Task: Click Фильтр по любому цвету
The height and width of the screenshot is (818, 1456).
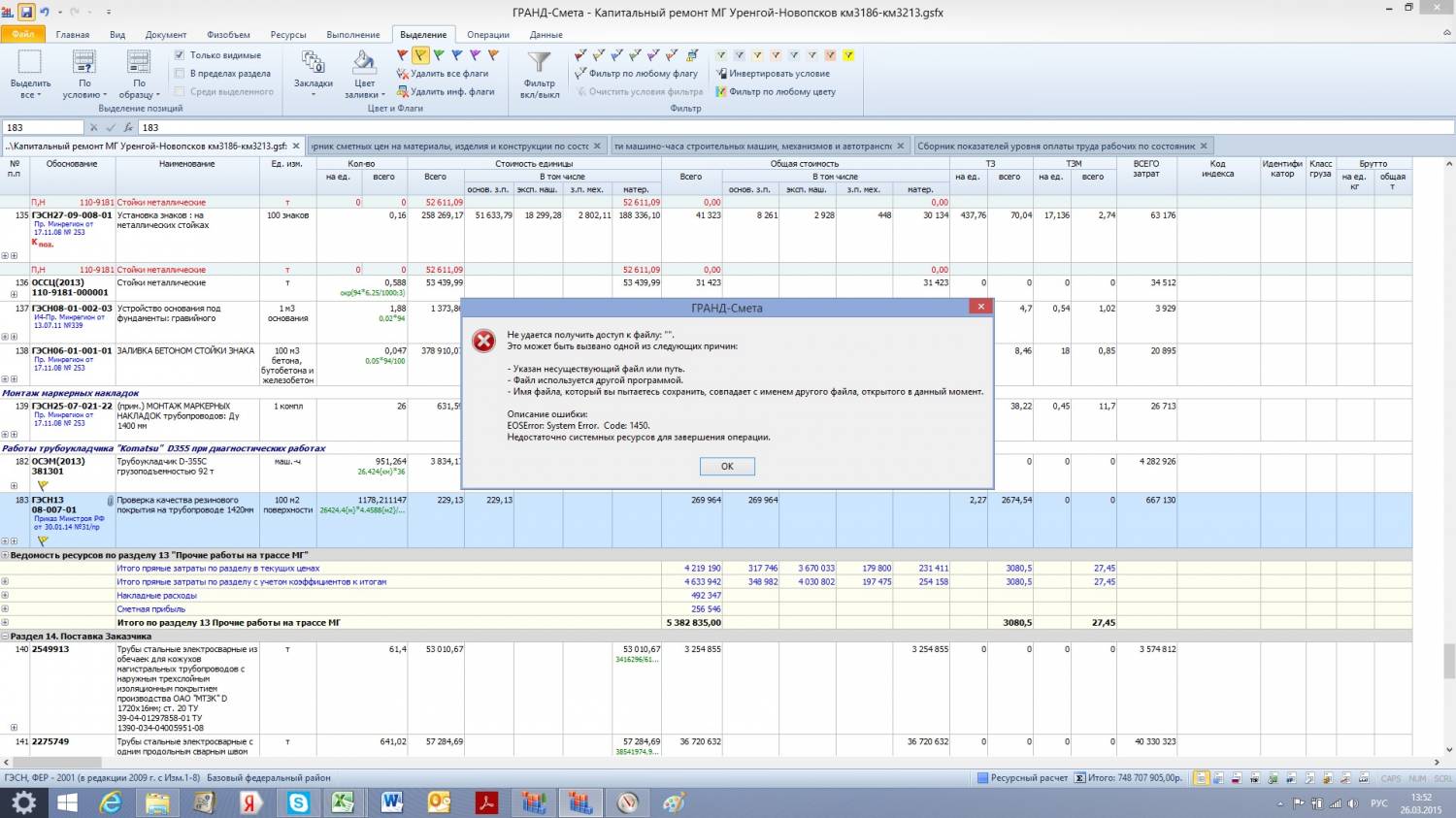Action: pyautogui.click(x=781, y=92)
